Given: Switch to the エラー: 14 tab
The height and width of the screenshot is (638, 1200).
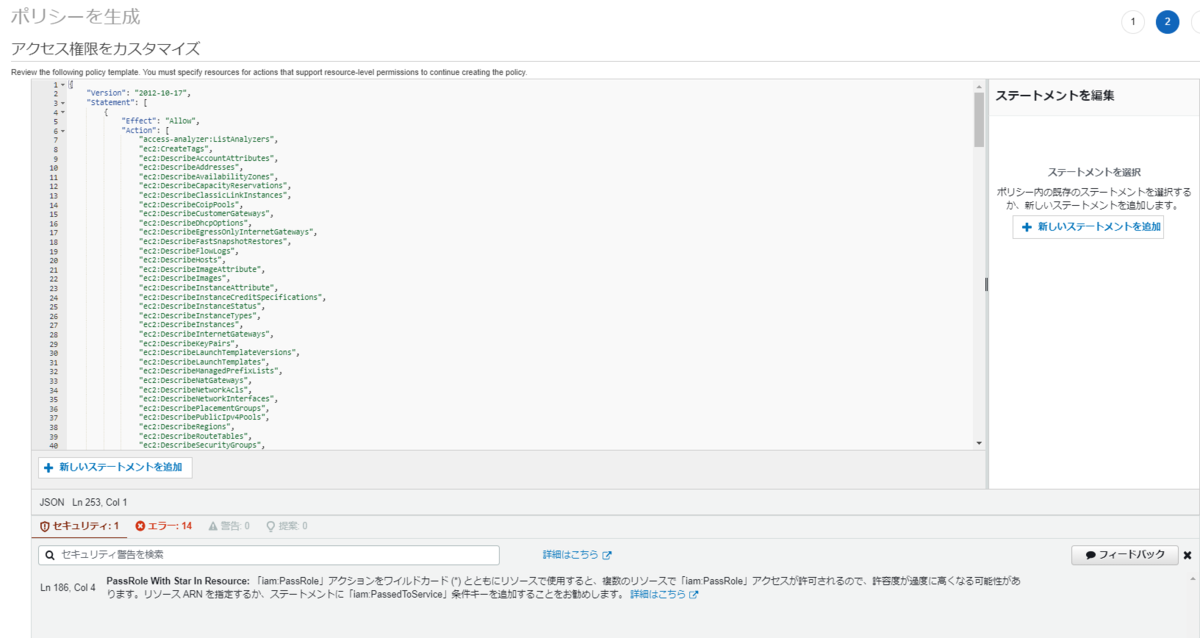Looking at the screenshot, I should (x=164, y=526).
